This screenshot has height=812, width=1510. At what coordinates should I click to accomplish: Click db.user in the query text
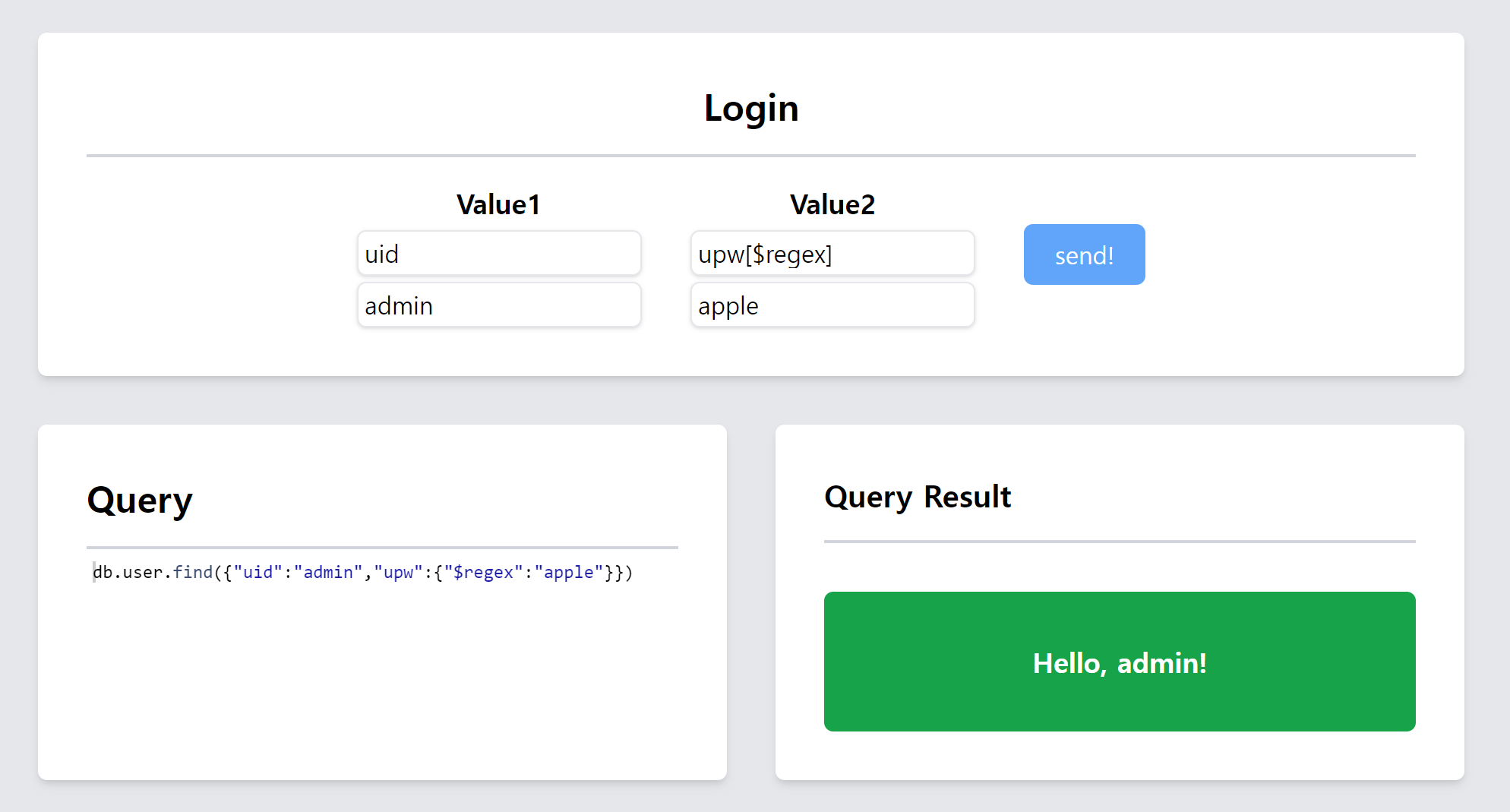coord(128,572)
